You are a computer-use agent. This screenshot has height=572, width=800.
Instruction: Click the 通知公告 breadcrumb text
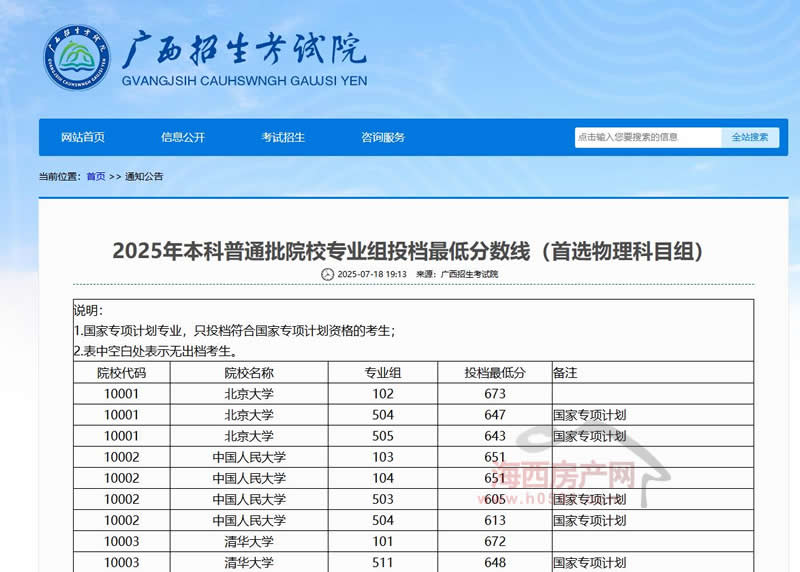coord(144,177)
